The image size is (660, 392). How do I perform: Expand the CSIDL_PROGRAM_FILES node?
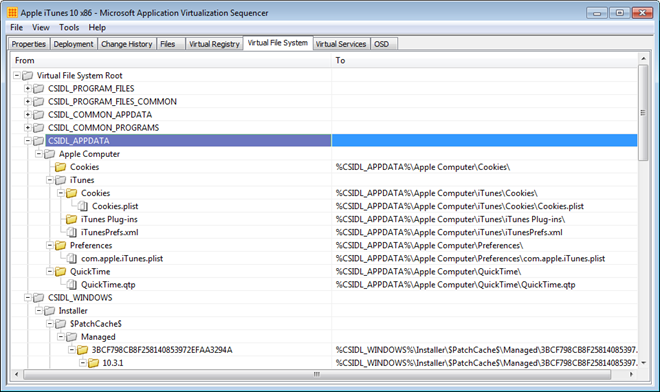click(28, 89)
